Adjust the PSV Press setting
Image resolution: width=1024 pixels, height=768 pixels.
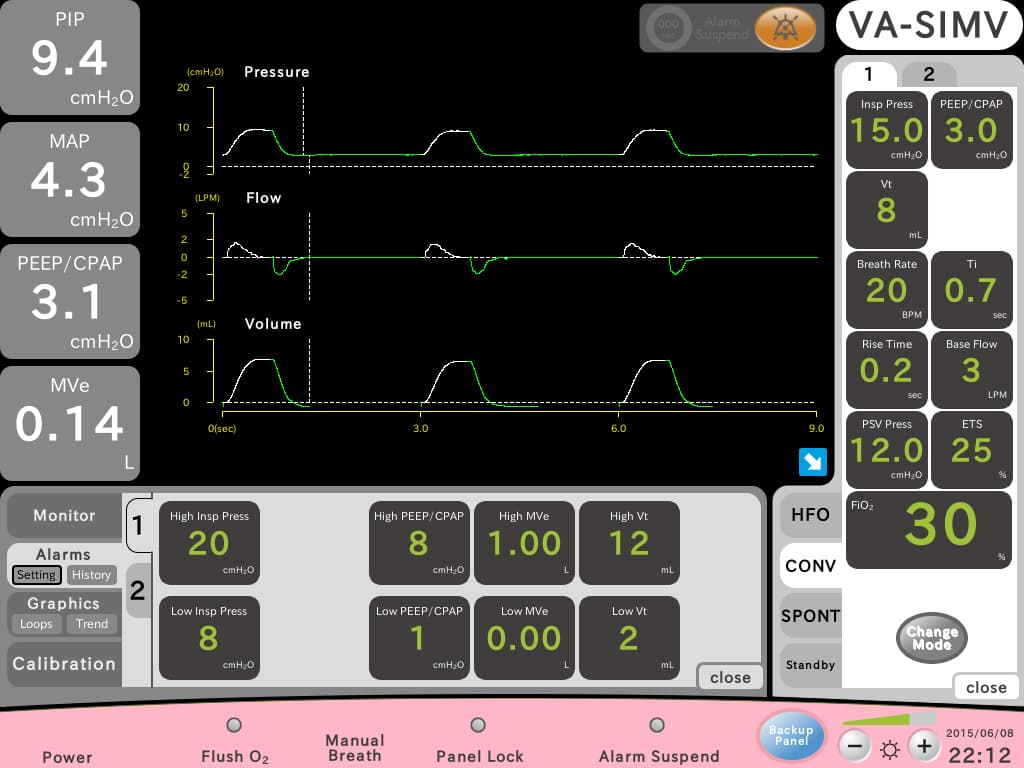(x=887, y=450)
